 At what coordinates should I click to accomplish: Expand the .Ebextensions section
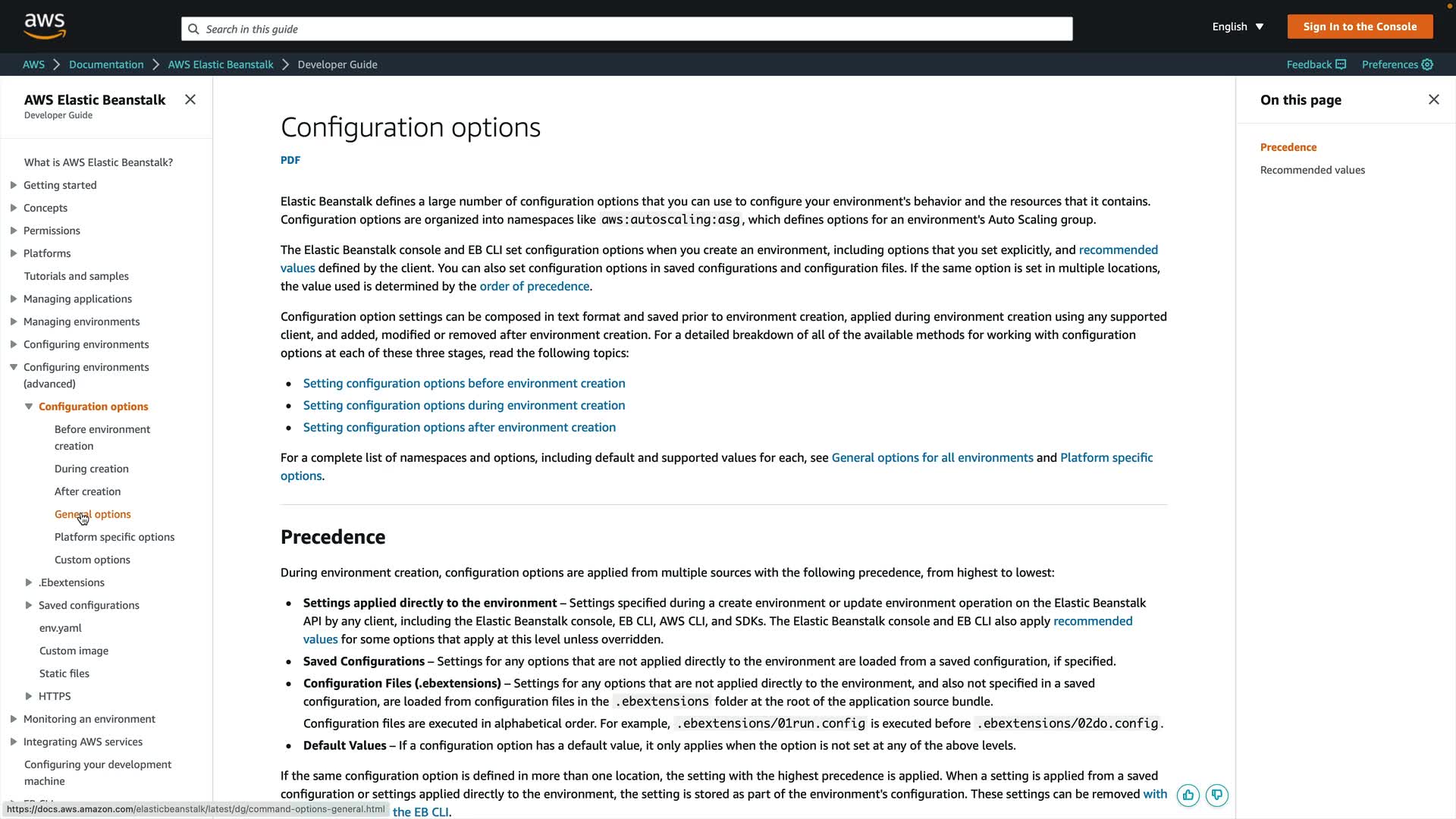(29, 582)
